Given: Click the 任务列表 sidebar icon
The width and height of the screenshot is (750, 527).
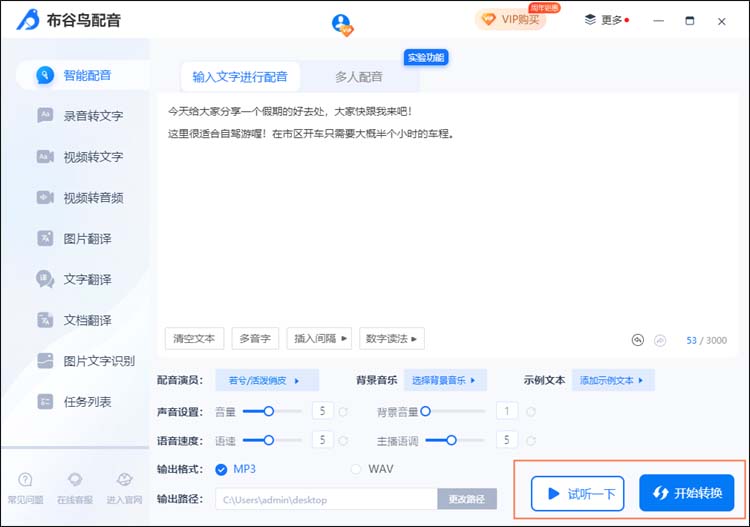Looking at the screenshot, I should 45,402.
